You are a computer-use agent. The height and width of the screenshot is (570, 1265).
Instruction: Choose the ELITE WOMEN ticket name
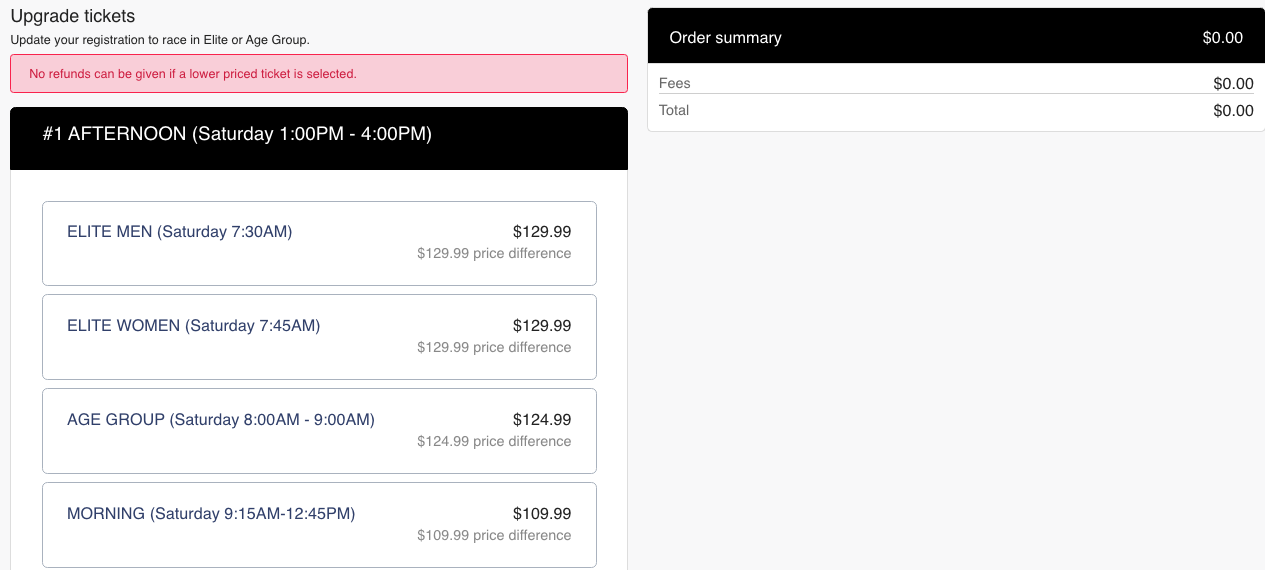193,326
